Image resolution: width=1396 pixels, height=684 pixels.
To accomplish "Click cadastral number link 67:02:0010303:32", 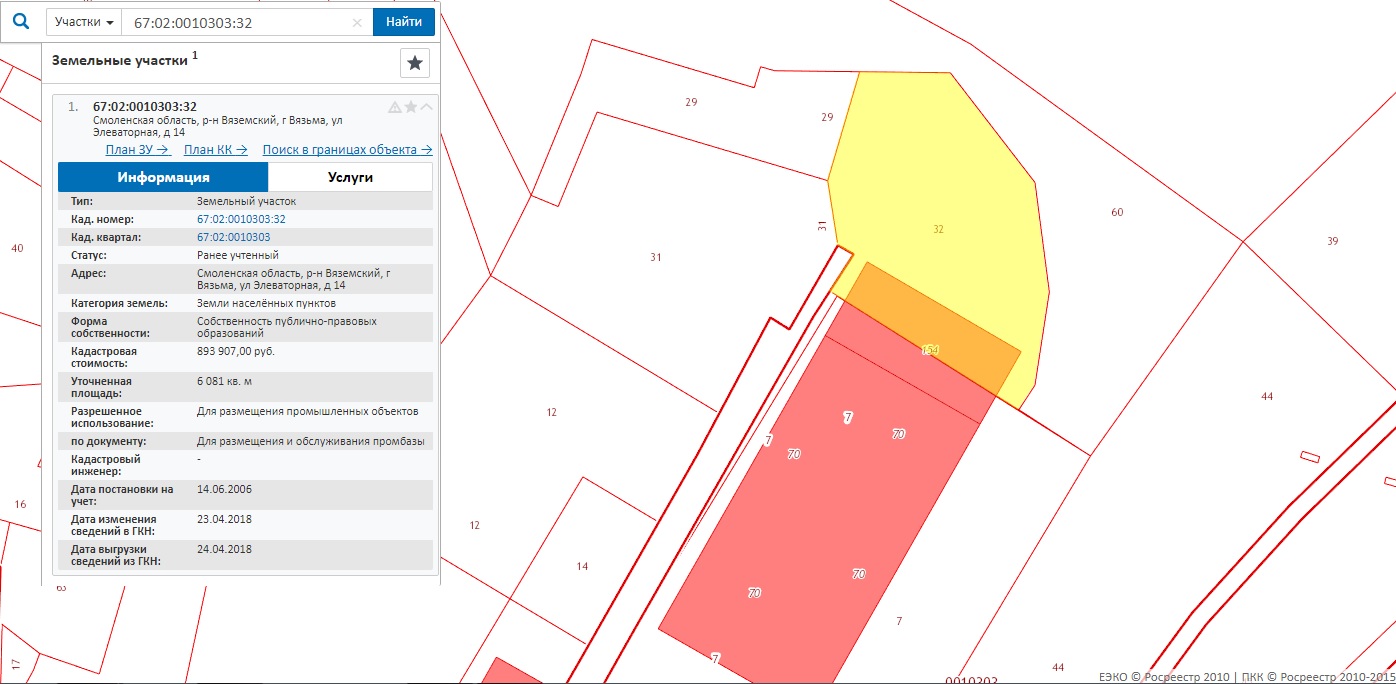I will (x=241, y=219).
